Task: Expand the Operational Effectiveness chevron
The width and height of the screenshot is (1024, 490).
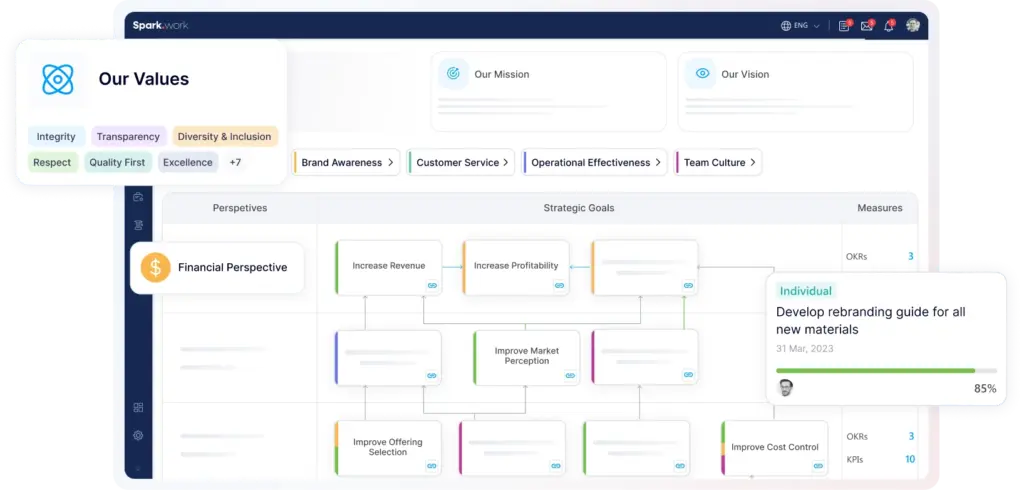Action: tap(658, 163)
